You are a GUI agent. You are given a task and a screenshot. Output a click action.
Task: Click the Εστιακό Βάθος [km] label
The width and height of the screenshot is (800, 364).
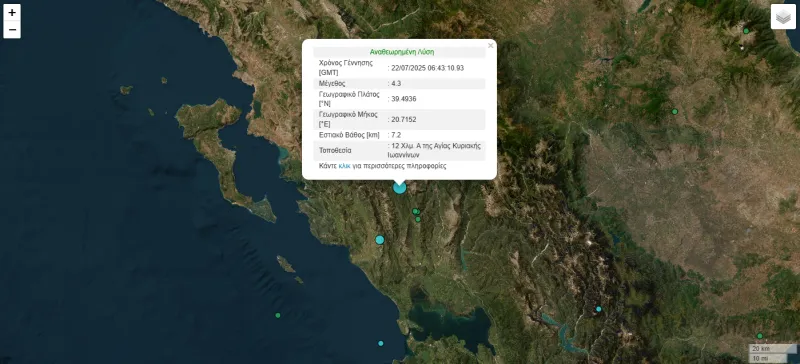349,135
